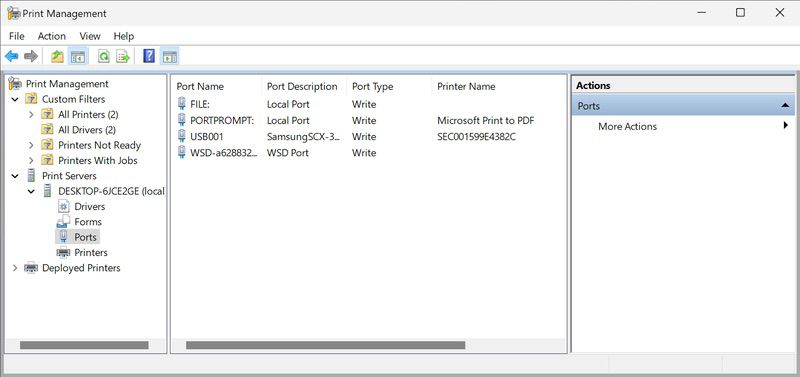Click the Printers With Jobs filter icon

click(x=47, y=160)
